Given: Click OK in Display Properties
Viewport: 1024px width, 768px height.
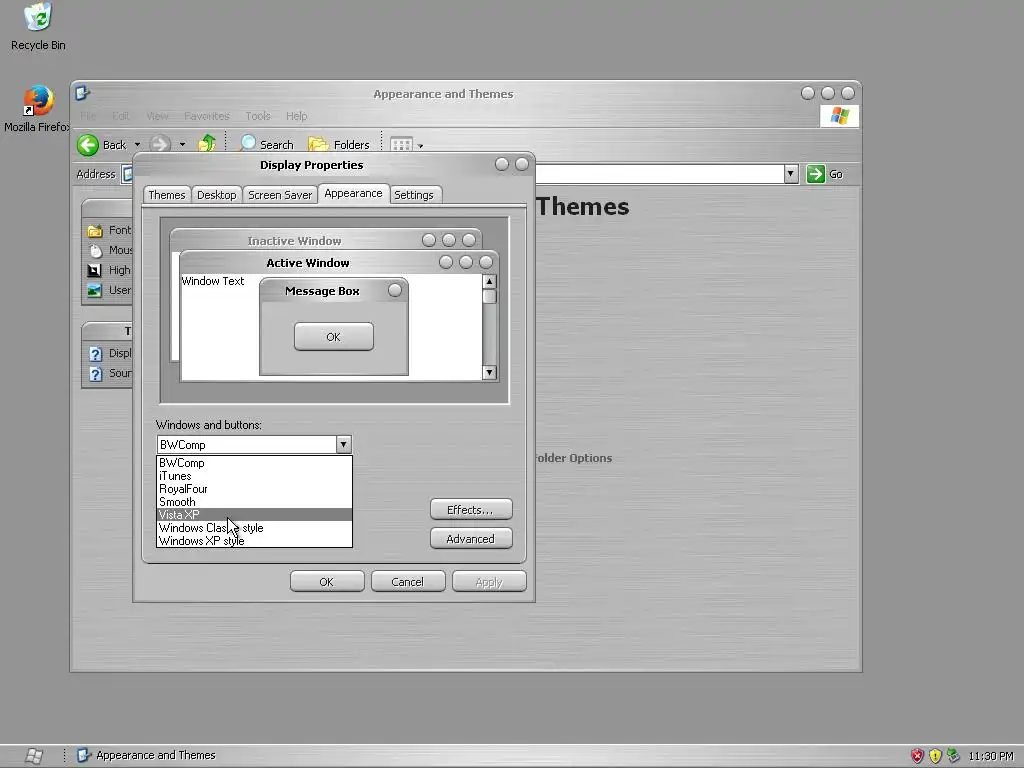Looking at the screenshot, I should [x=327, y=581].
